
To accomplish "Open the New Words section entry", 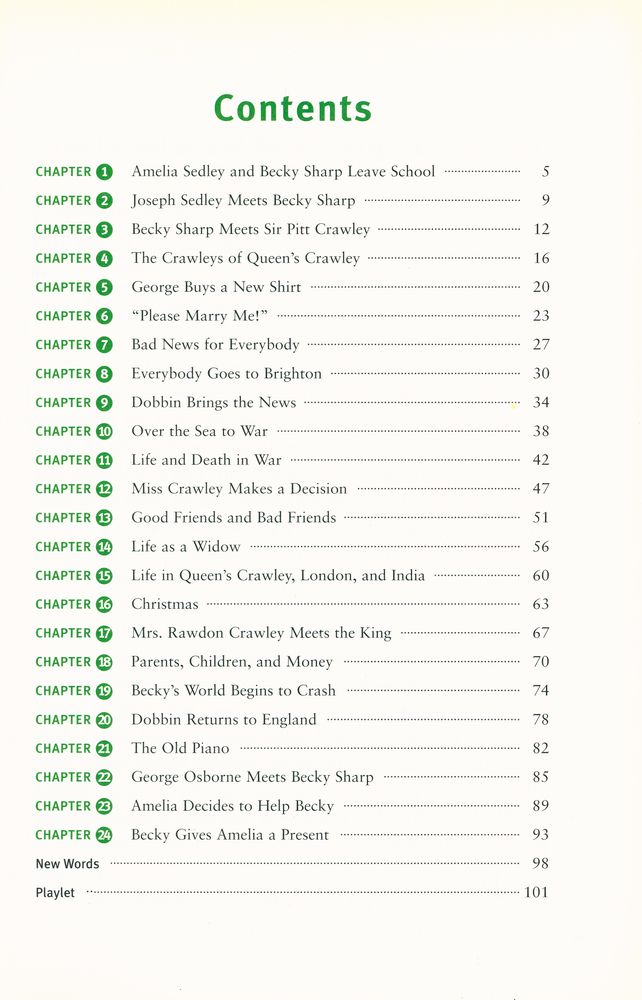I will [x=67, y=864].
